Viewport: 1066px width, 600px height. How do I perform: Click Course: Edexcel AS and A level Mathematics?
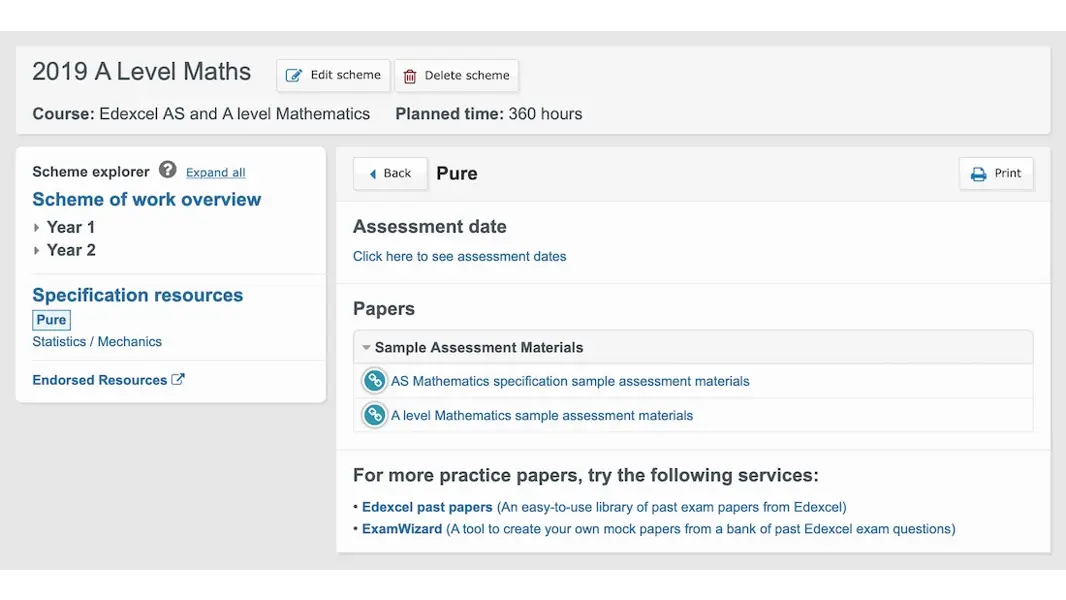coord(201,114)
